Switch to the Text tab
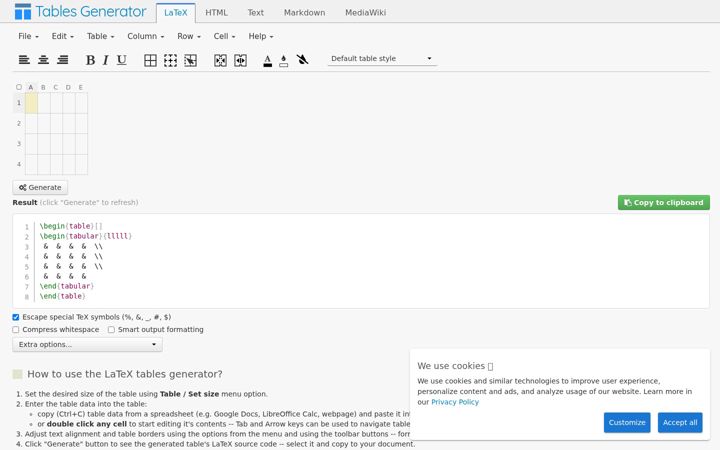 (x=256, y=13)
